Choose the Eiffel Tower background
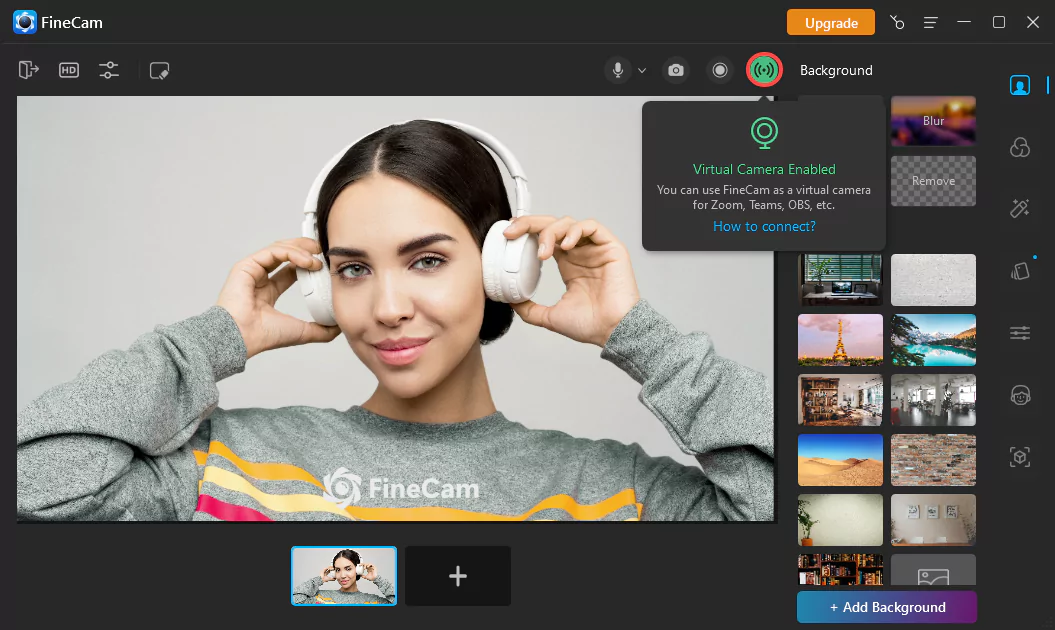The width and height of the screenshot is (1055, 630). pos(840,340)
